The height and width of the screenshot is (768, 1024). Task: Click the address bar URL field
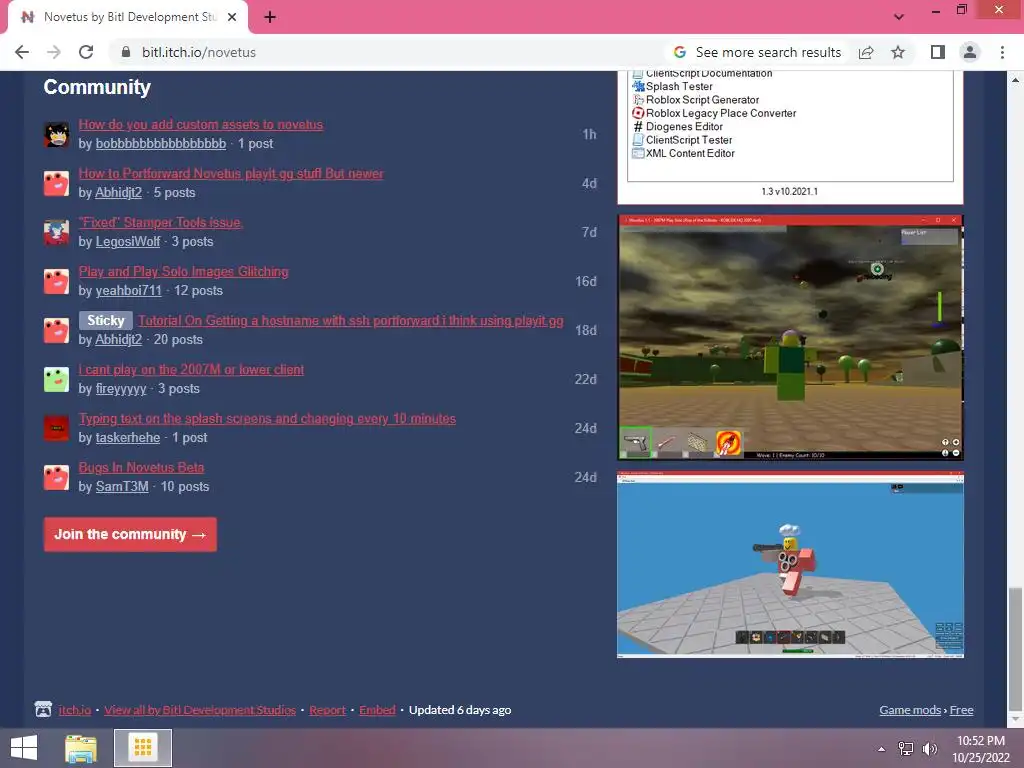(x=392, y=52)
